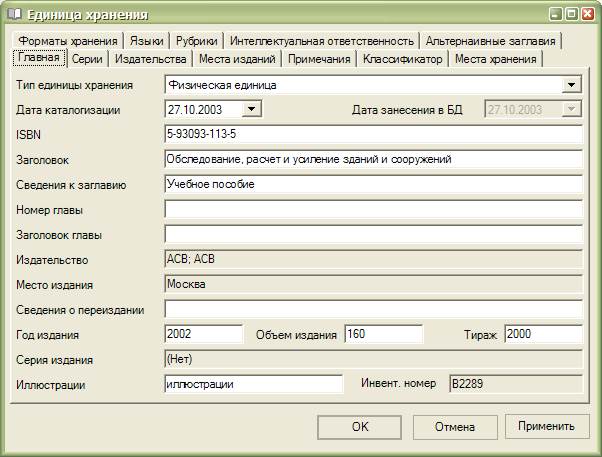
Task: Open the Тип единицы хранения dropdown
Action: tap(573, 86)
